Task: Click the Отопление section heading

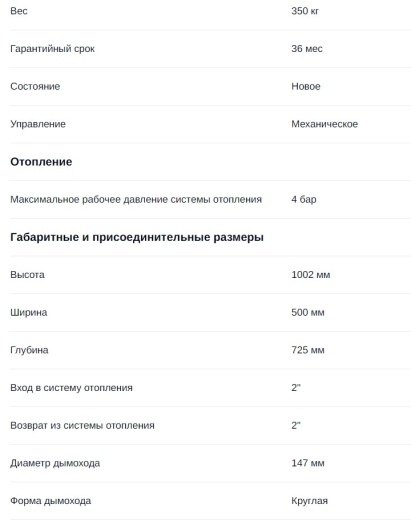Action: tap(41, 162)
